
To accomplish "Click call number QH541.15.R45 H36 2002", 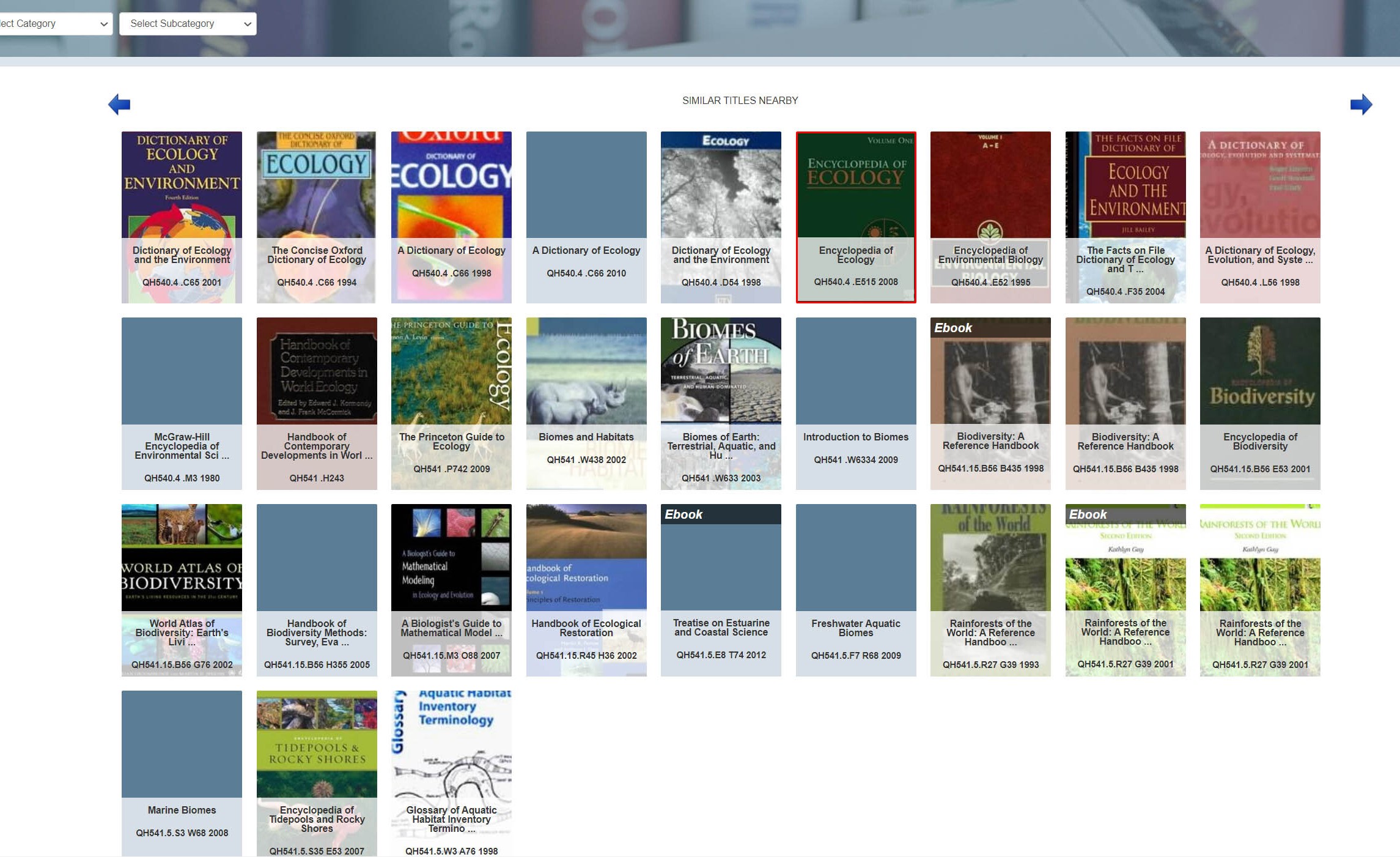I will (586, 656).
